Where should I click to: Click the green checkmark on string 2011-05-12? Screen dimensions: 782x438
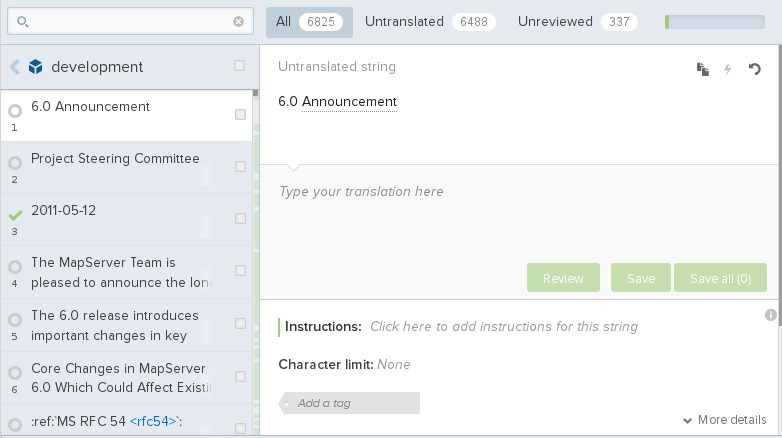[15, 215]
